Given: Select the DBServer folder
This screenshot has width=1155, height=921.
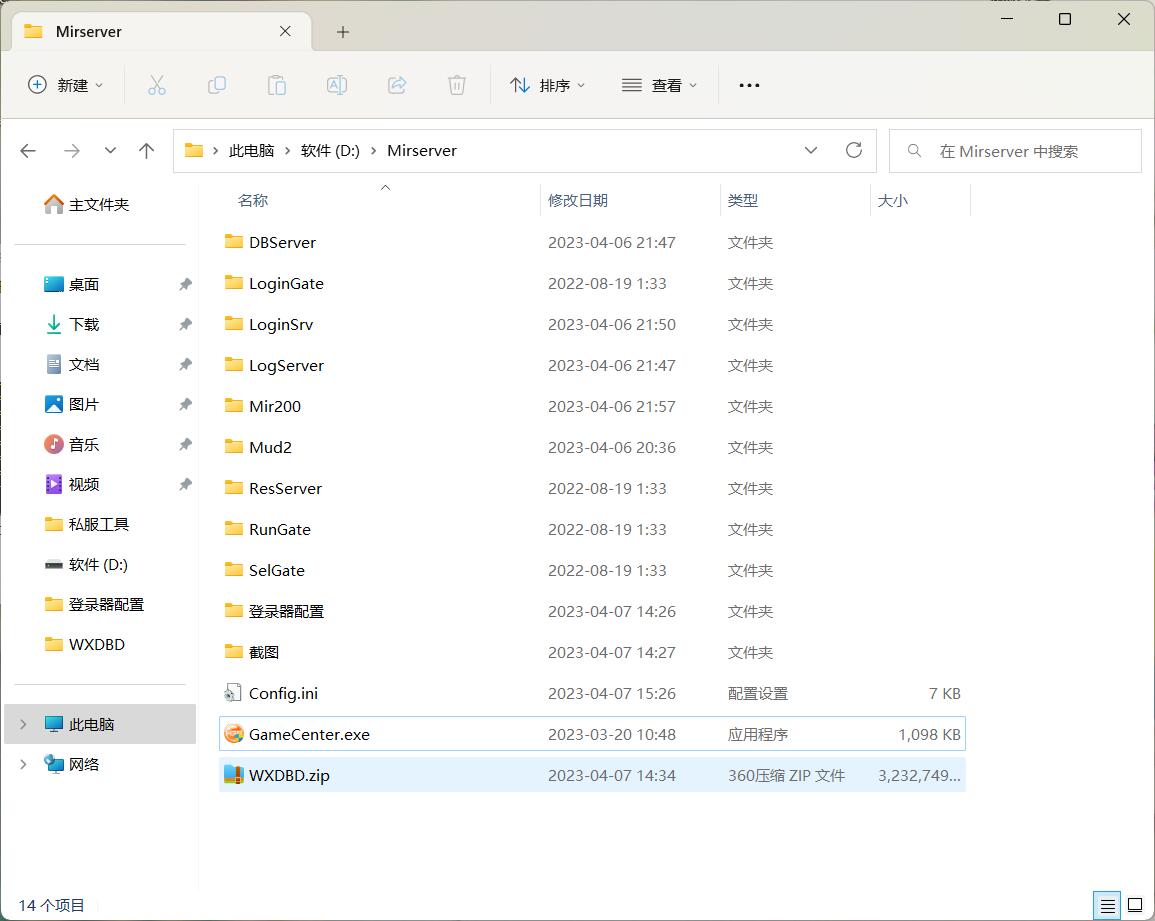Looking at the screenshot, I should [591, 242].
